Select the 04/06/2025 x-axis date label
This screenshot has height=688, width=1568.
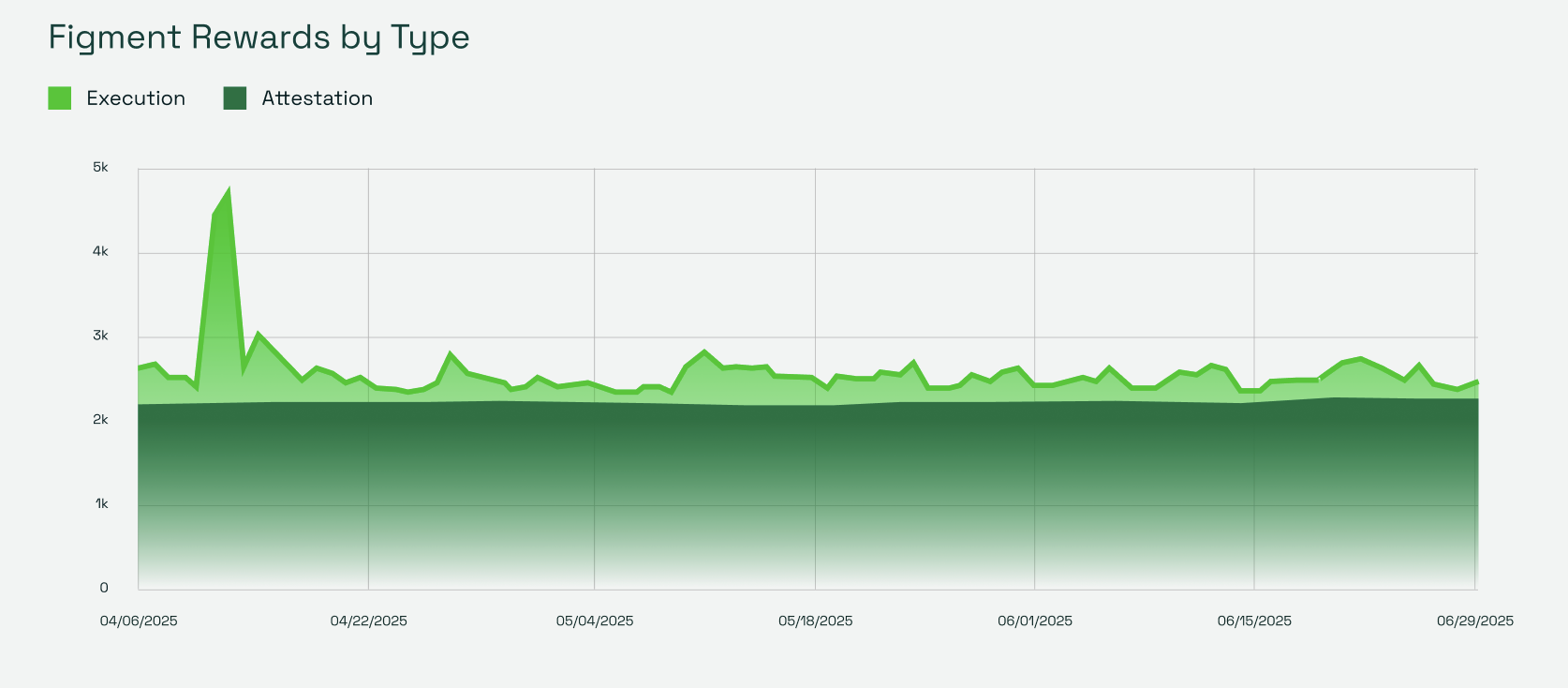click(x=139, y=621)
